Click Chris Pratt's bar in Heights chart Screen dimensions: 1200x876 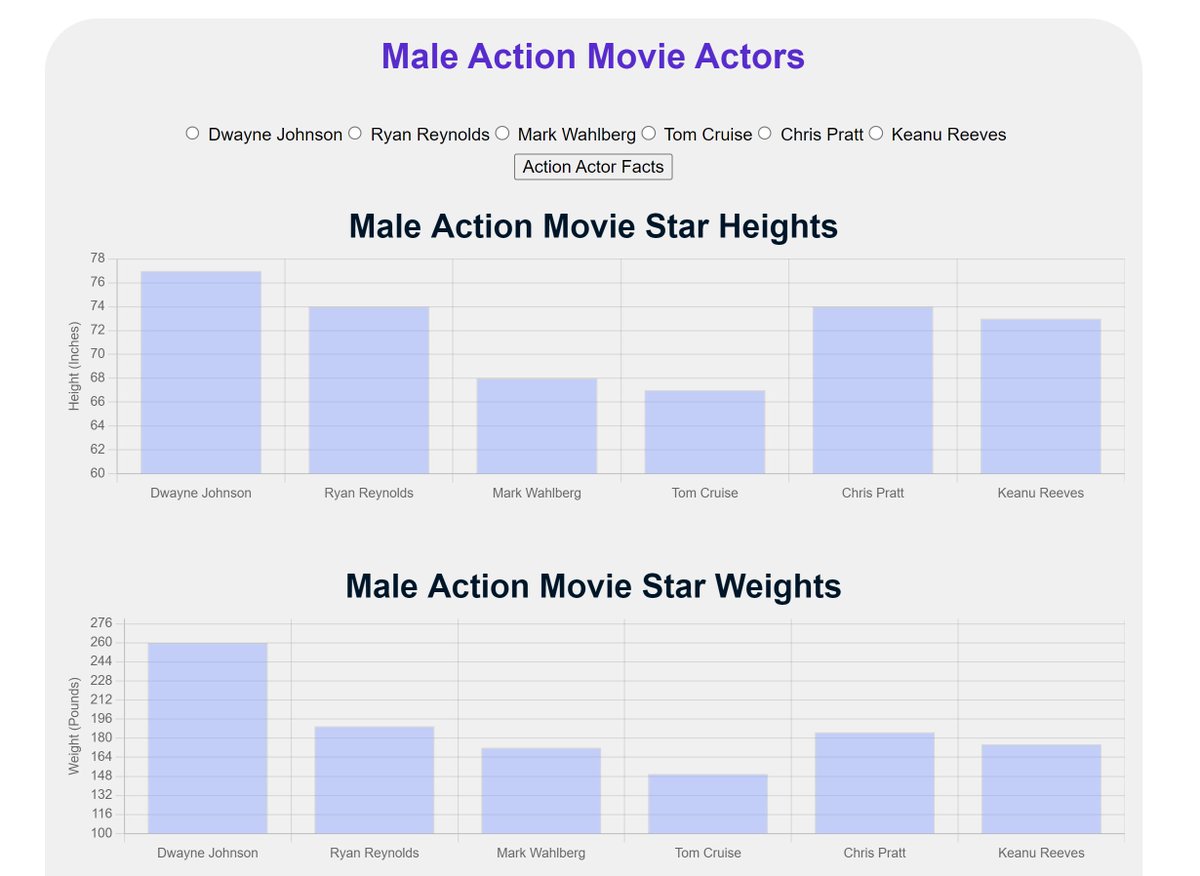873,390
